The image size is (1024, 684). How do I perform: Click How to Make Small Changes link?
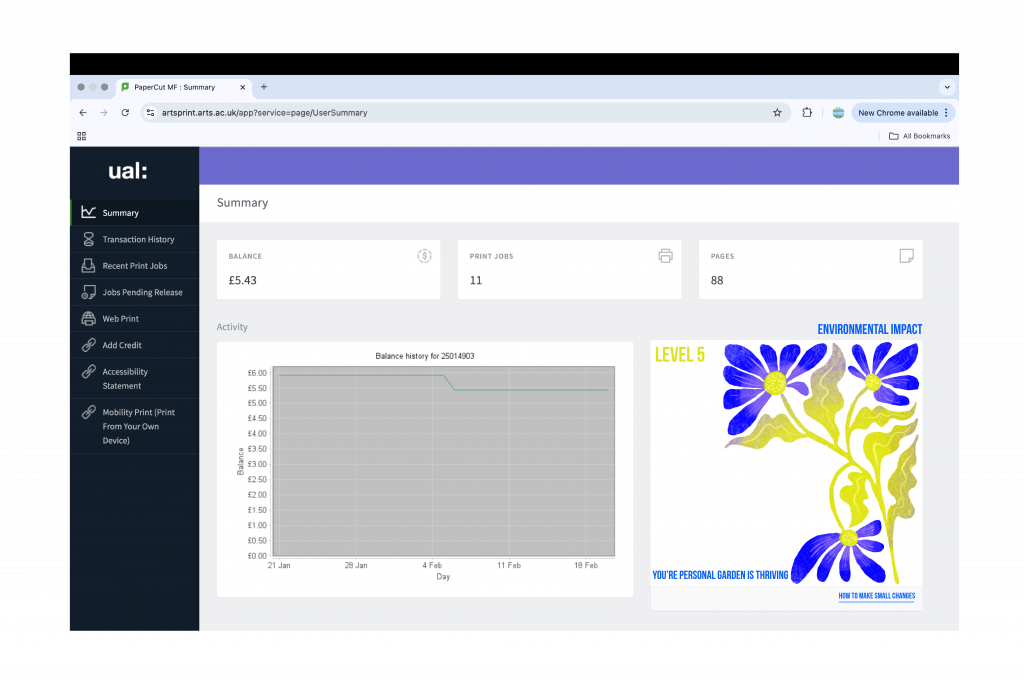coord(876,596)
